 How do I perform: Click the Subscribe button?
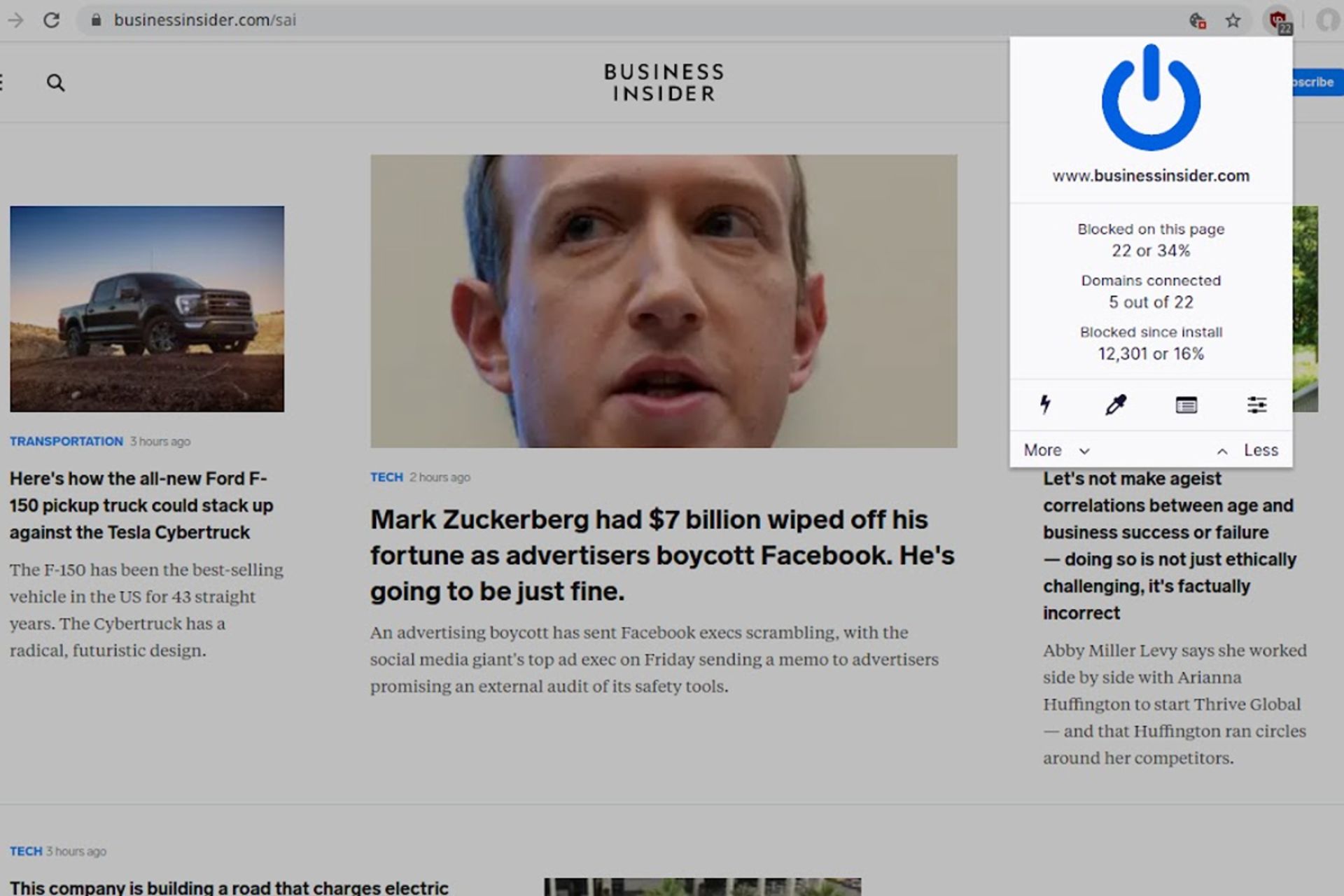coord(1317,82)
